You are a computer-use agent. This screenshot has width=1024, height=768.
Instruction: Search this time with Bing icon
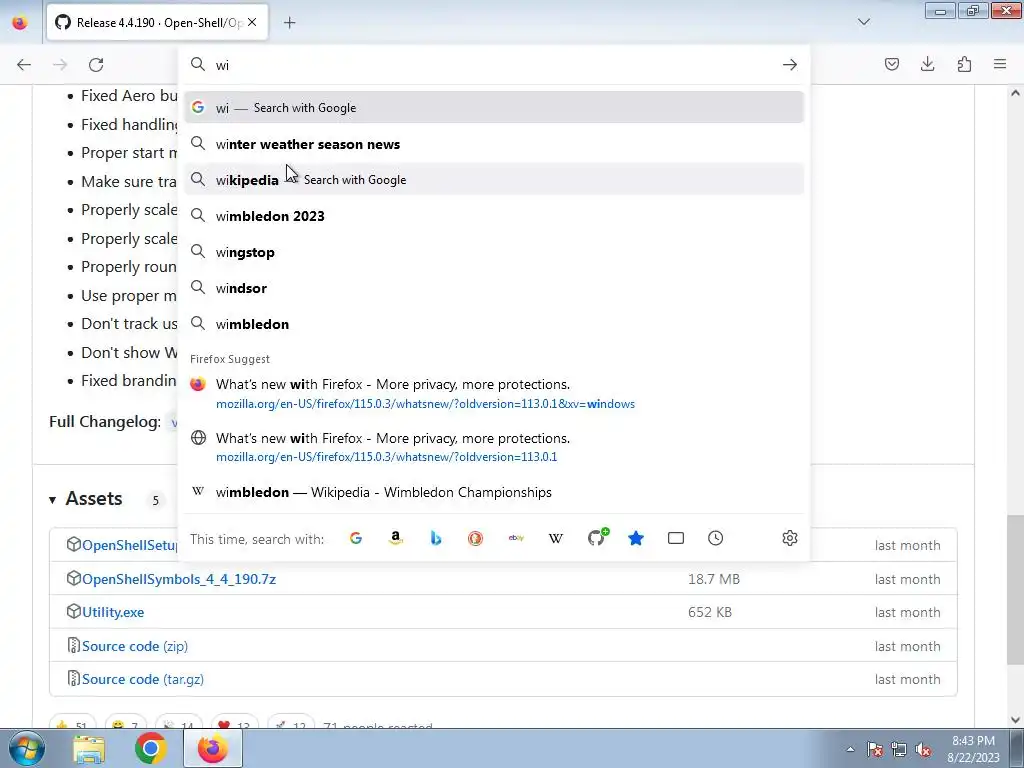point(436,538)
